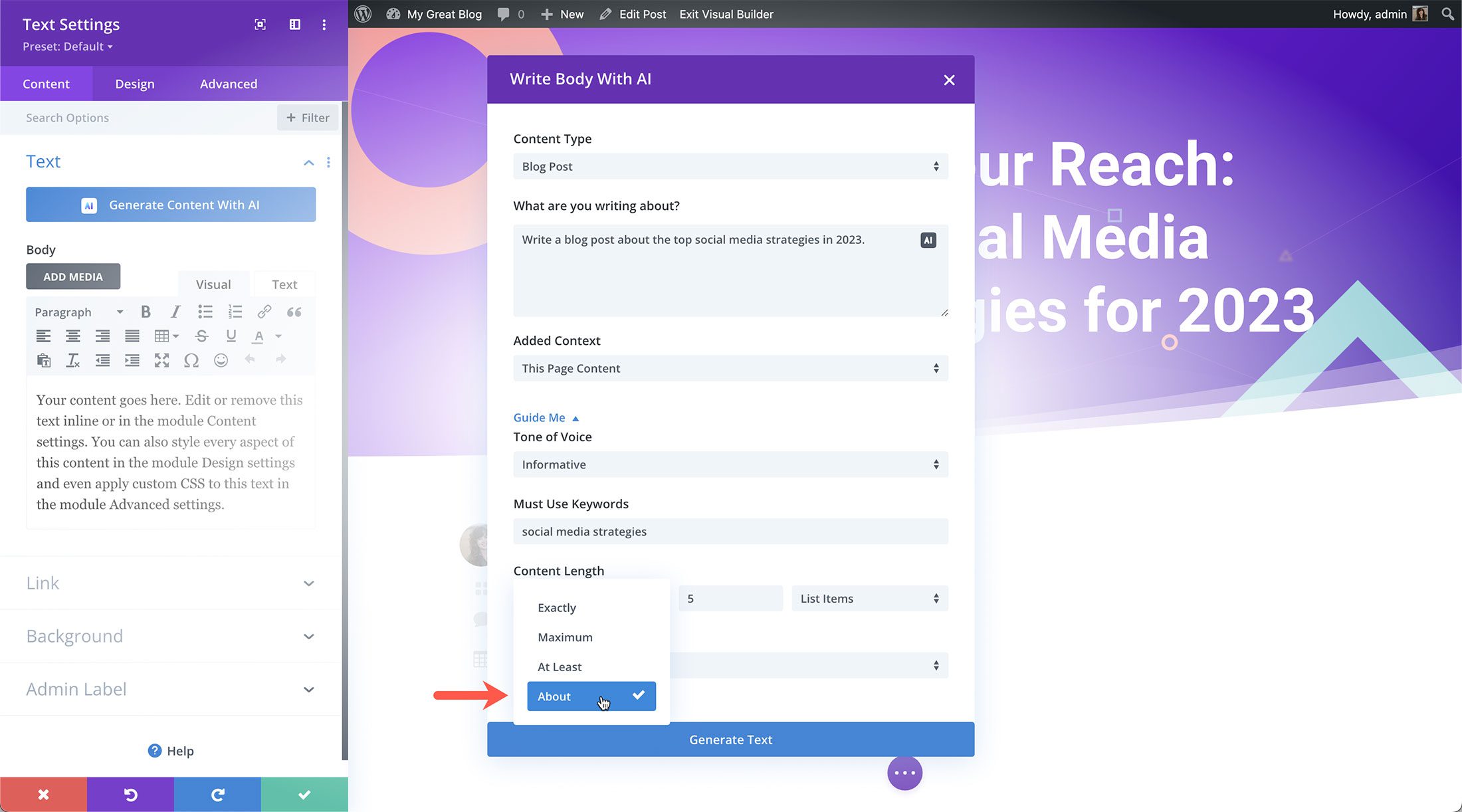This screenshot has width=1462, height=812.
Task: Click the Generate Content With AI button
Action: point(171,205)
